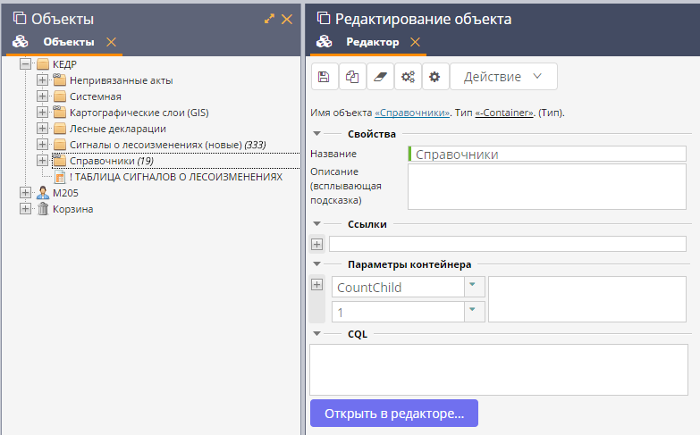
Task: Collapse the CQL section
Action: pyautogui.click(x=317, y=334)
